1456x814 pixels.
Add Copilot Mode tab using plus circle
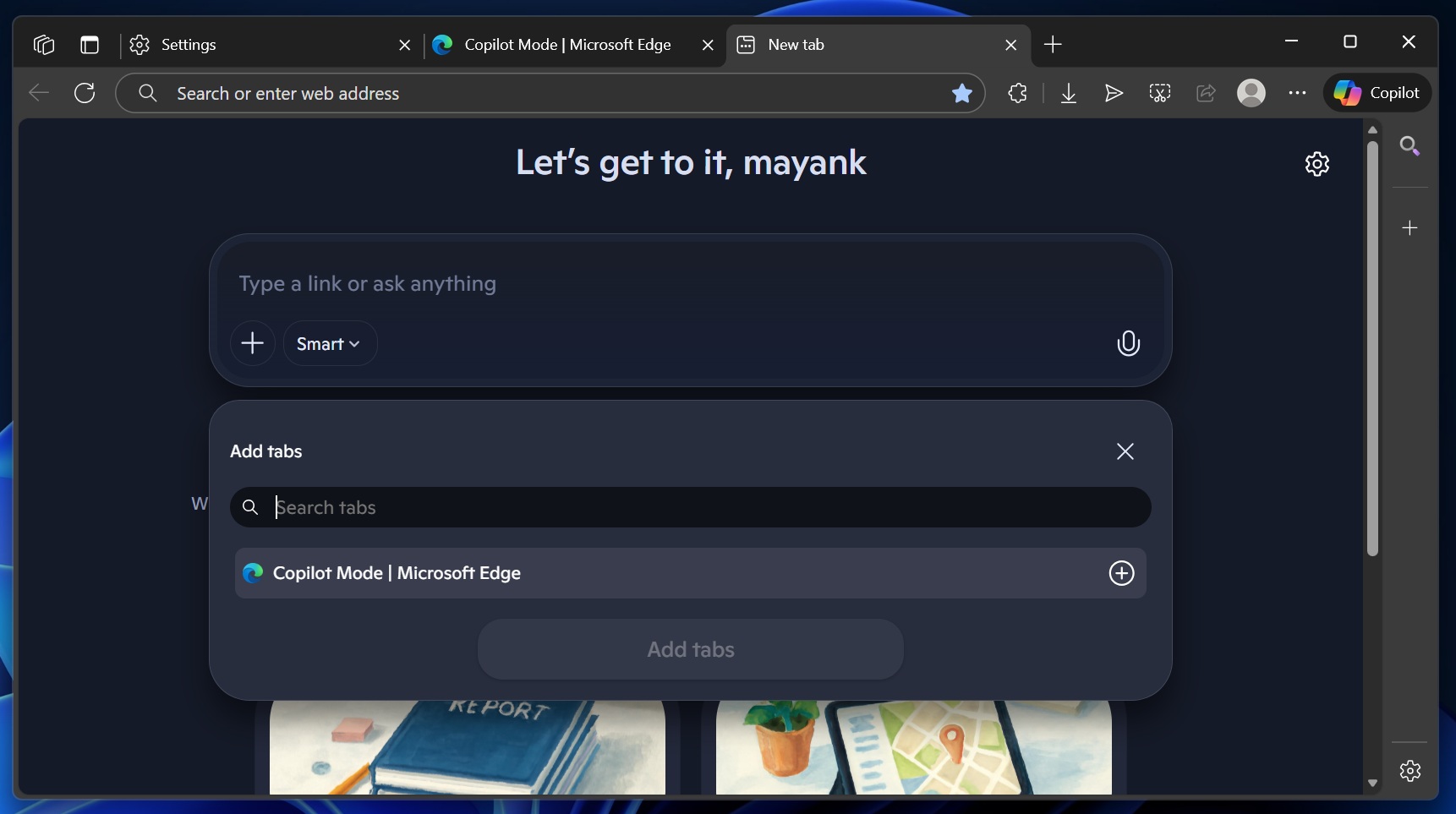click(1121, 573)
